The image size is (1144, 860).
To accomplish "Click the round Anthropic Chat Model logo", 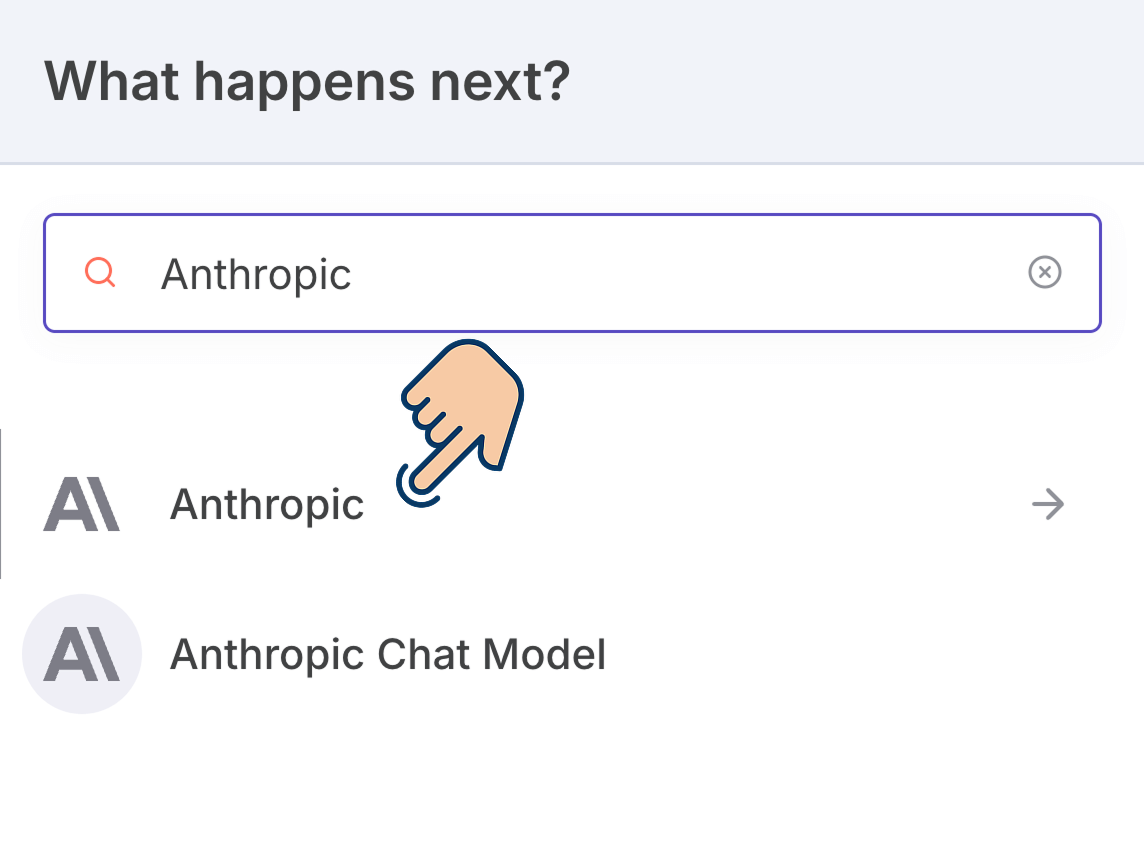I will click(x=81, y=654).
